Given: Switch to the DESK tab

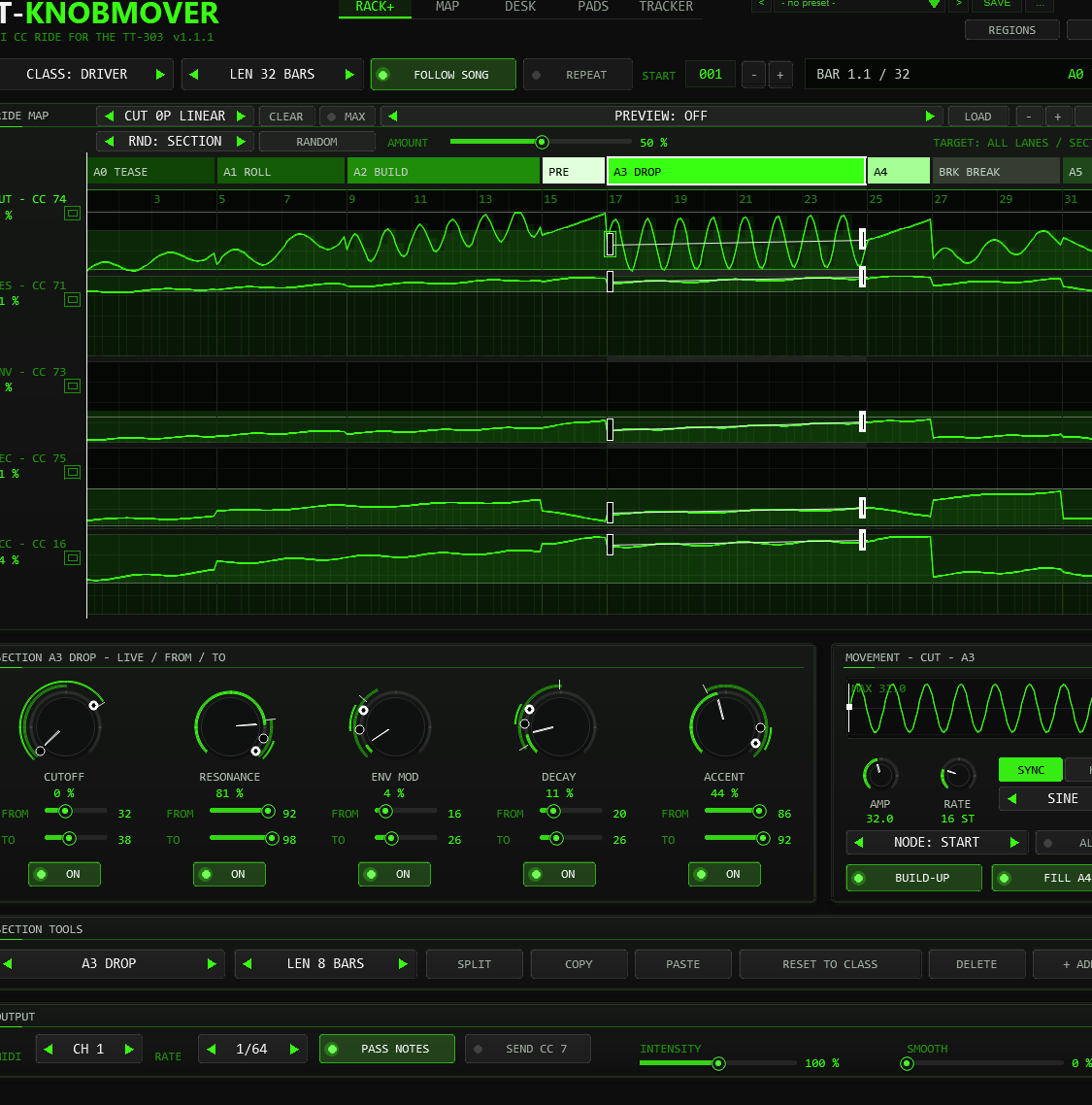Looking at the screenshot, I should point(520,7).
